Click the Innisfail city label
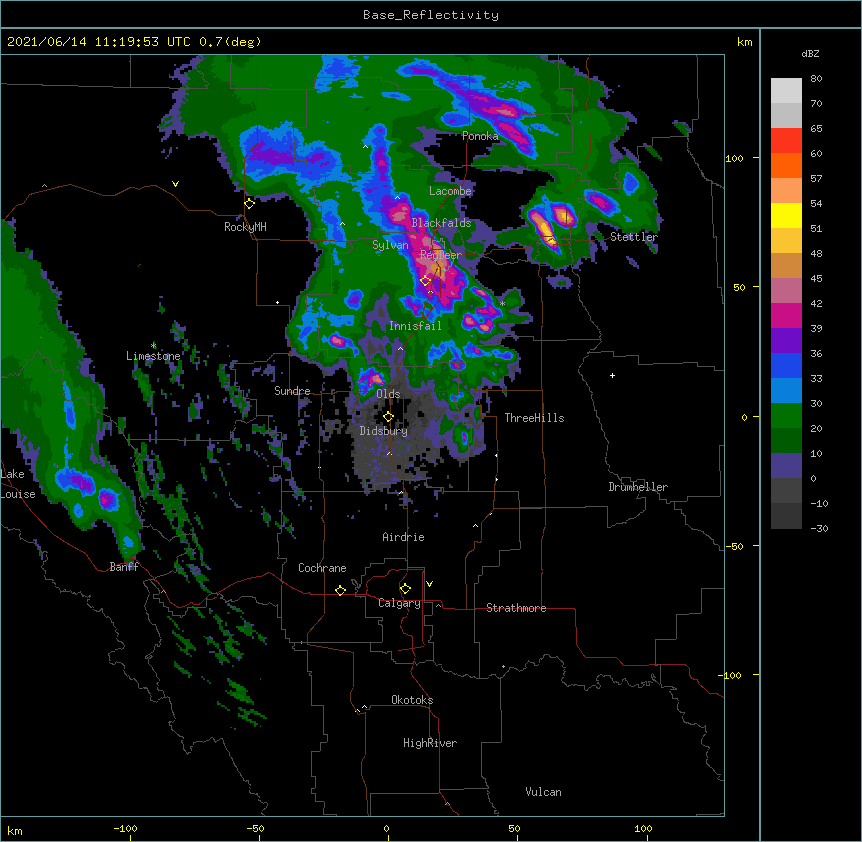Screen dimensions: 862x842 point(415,326)
